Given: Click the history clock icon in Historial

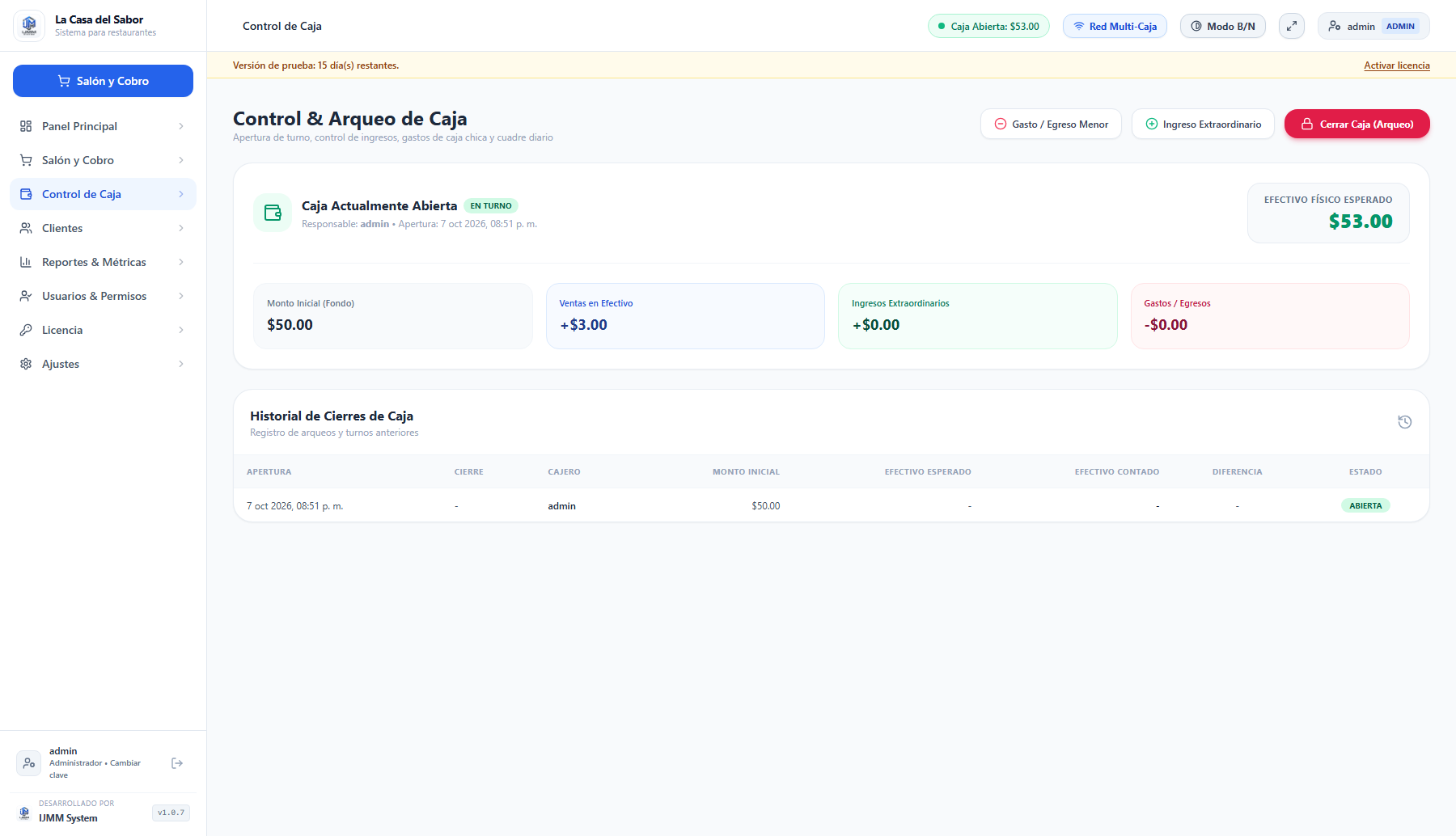Looking at the screenshot, I should [x=1405, y=422].
